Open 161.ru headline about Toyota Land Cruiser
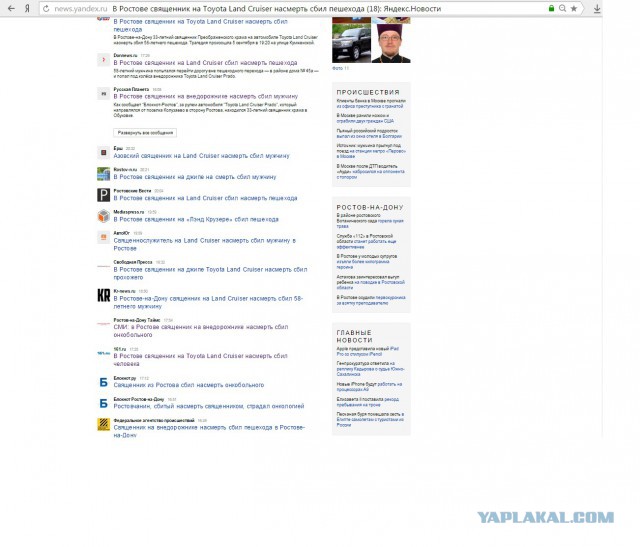 (200, 360)
